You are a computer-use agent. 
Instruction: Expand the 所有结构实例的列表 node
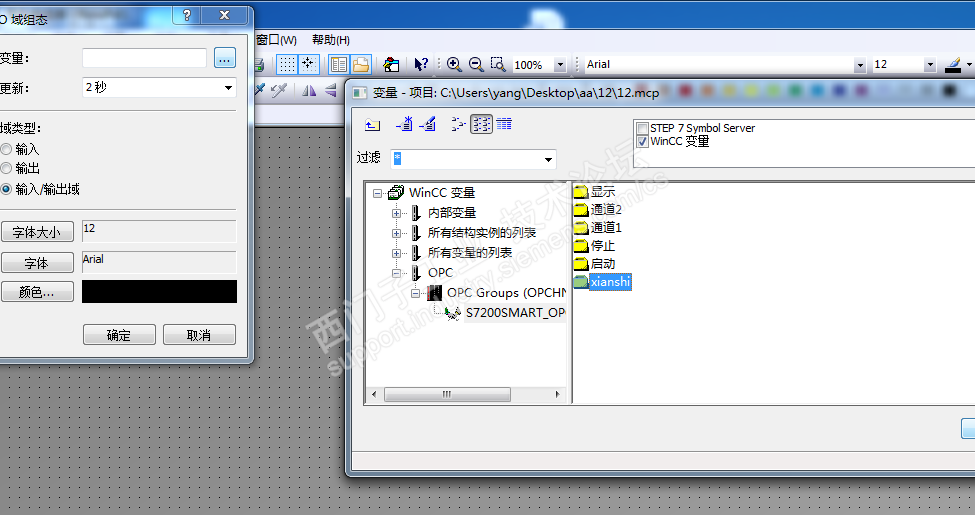[396, 233]
